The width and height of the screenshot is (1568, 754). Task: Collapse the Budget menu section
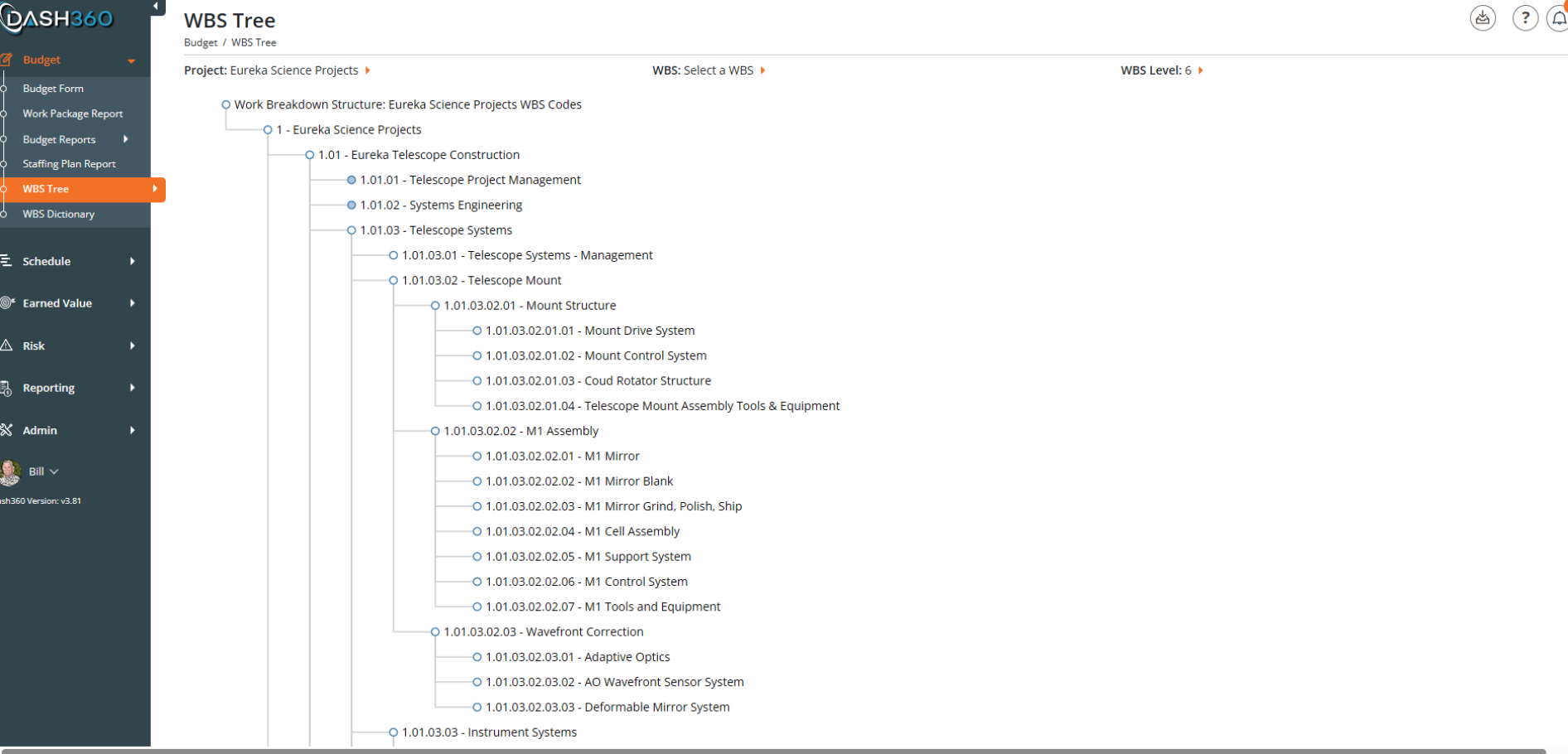[x=131, y=60]
